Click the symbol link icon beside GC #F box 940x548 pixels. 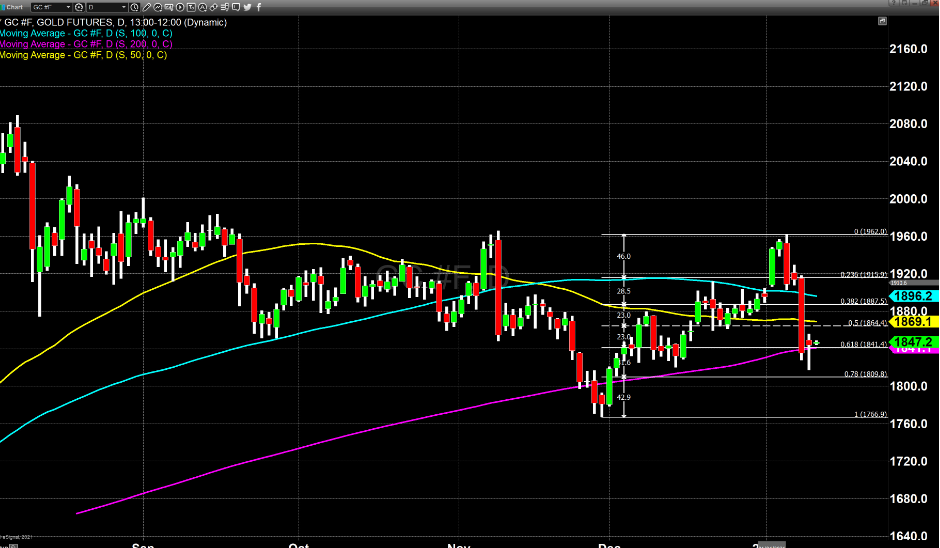79,7
